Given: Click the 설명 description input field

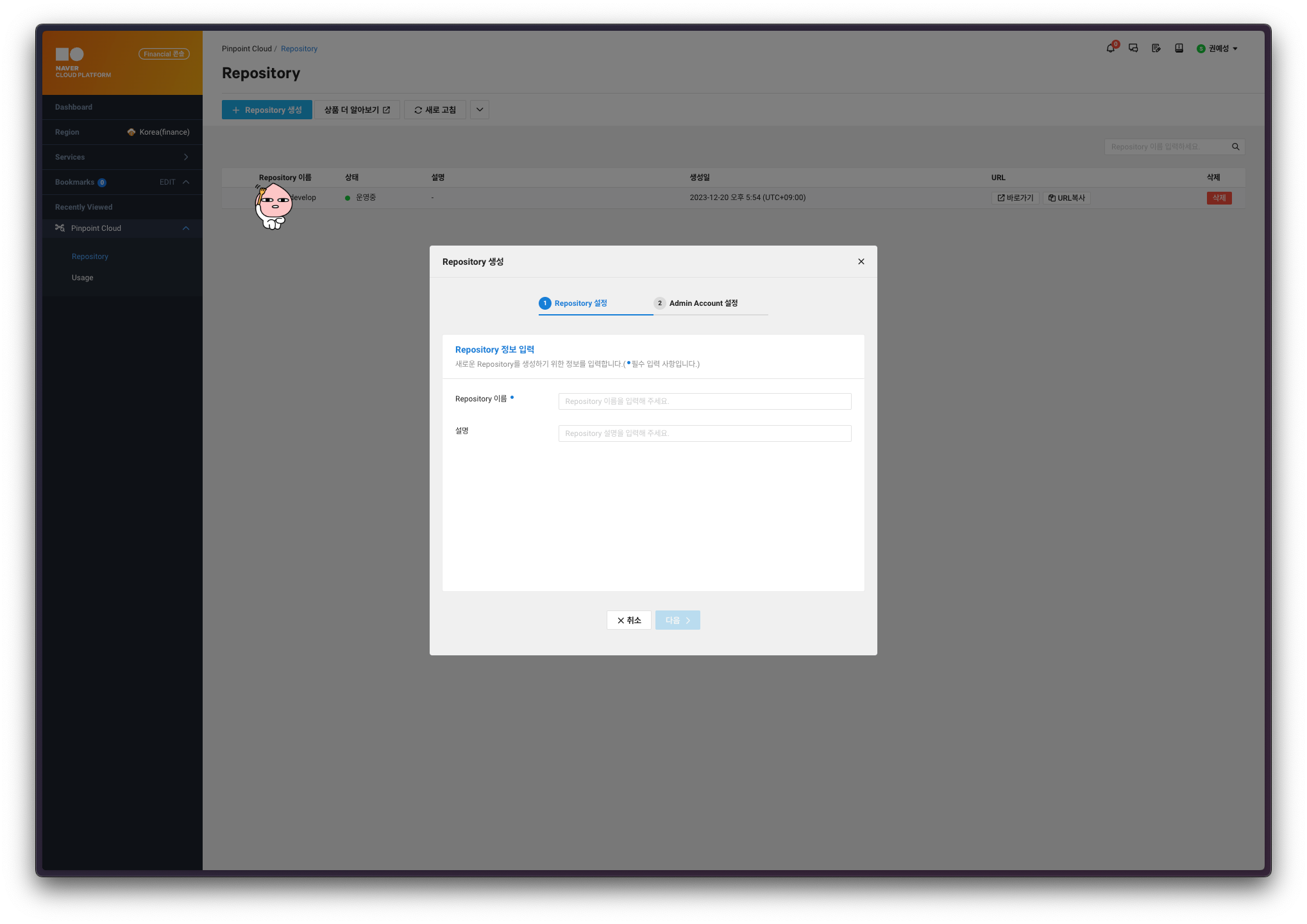Looking at the screenshot, I should pos(704,433).
